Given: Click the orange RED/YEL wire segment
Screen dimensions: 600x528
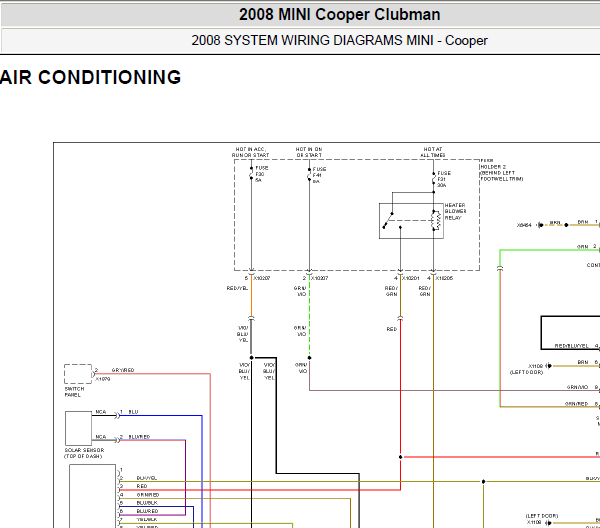Looking at the screenshot, I should pyautogui.click(x=251, y=297).
